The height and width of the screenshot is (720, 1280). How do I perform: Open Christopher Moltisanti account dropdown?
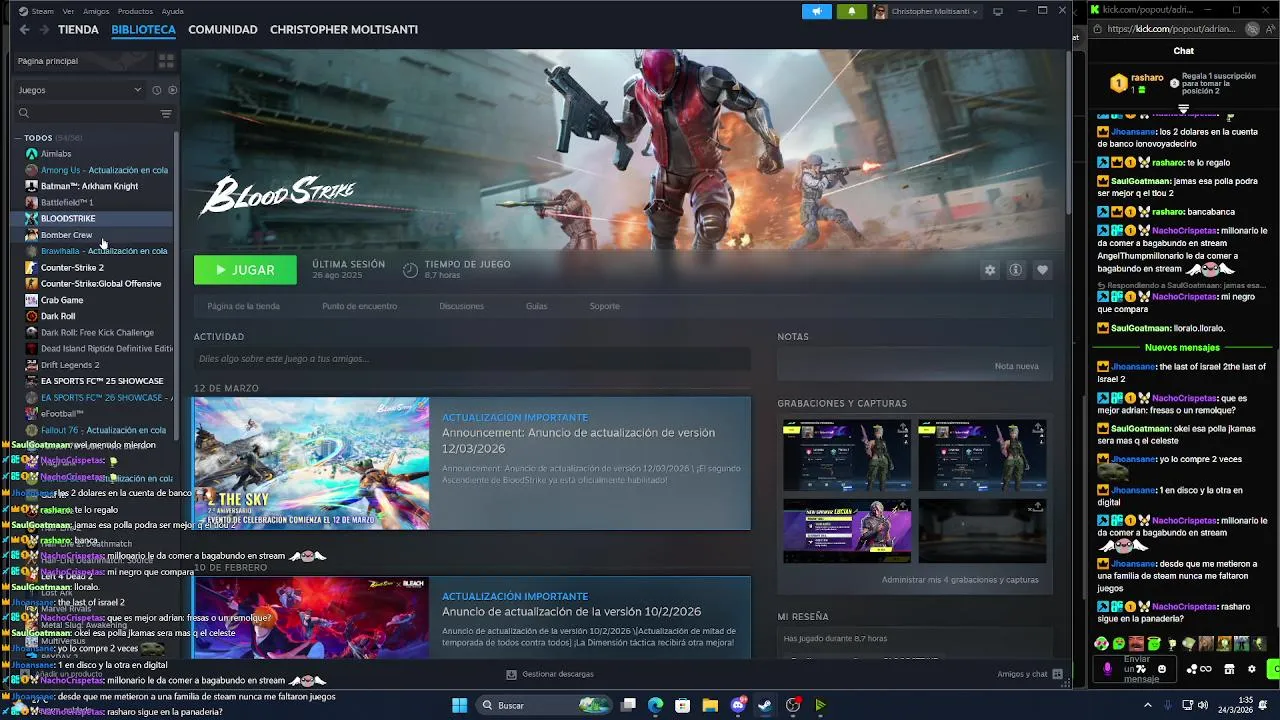pyautogui.click(x=926, y=11)
